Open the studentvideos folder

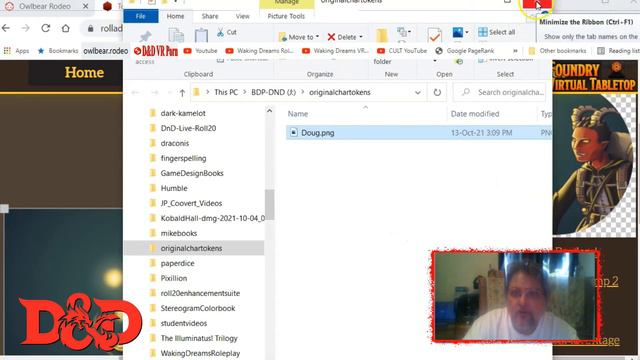coord(184,323)
